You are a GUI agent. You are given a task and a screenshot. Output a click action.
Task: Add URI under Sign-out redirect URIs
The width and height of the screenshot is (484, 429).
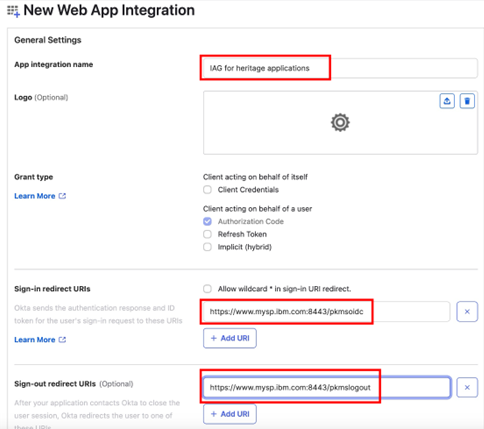point(230,414)
